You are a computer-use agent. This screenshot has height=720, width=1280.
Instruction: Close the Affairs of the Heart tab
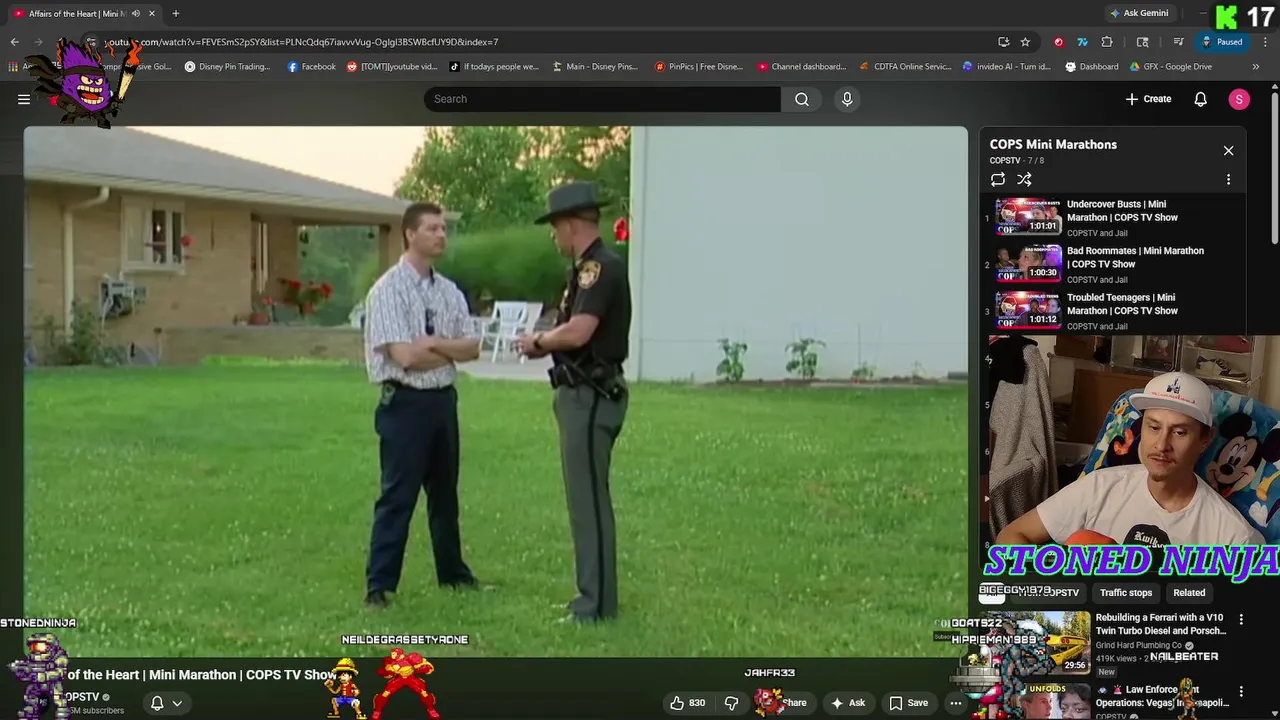pyautogui.click(x=152, y=14)
